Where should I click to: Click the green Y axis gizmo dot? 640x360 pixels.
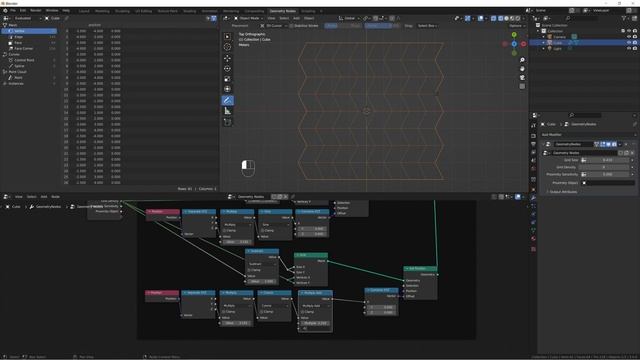coord(514,35)
